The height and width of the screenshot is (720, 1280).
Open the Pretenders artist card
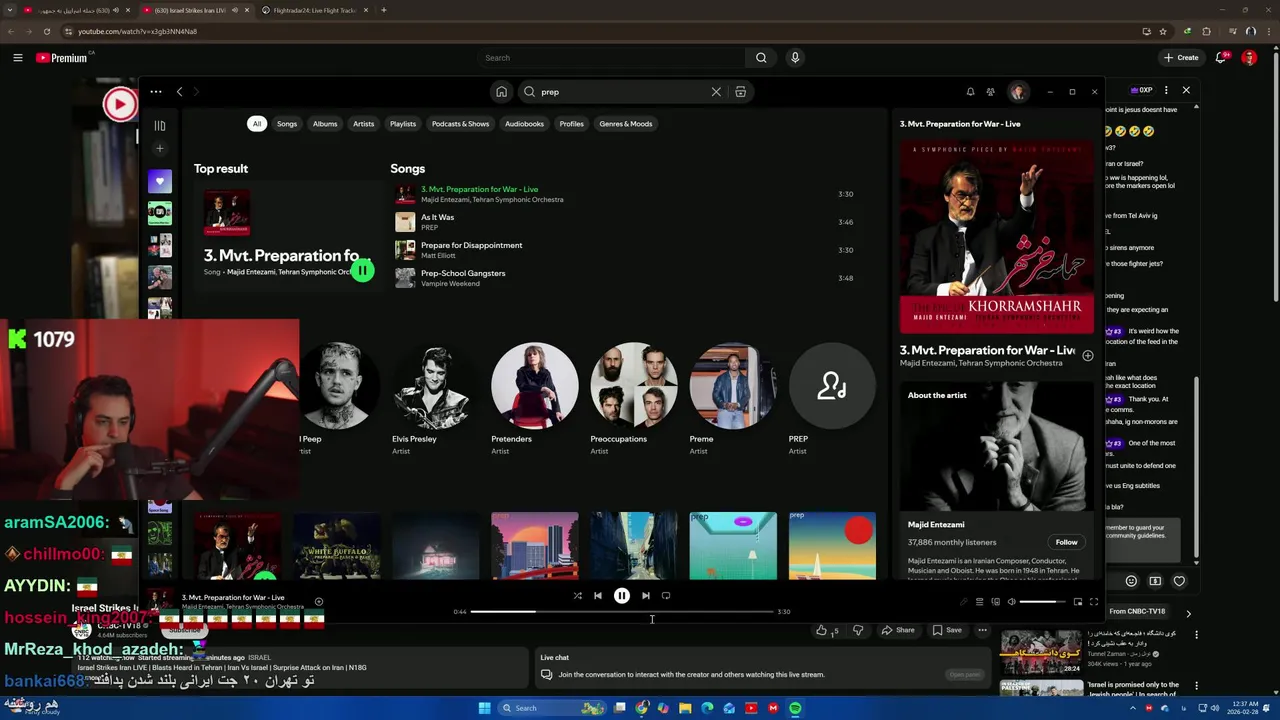tap(534, 398)
